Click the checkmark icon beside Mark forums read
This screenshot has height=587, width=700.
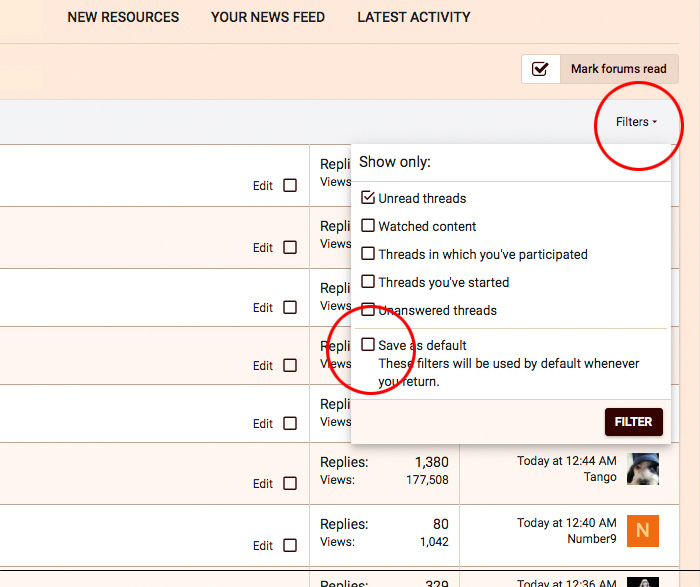(540, 69)
